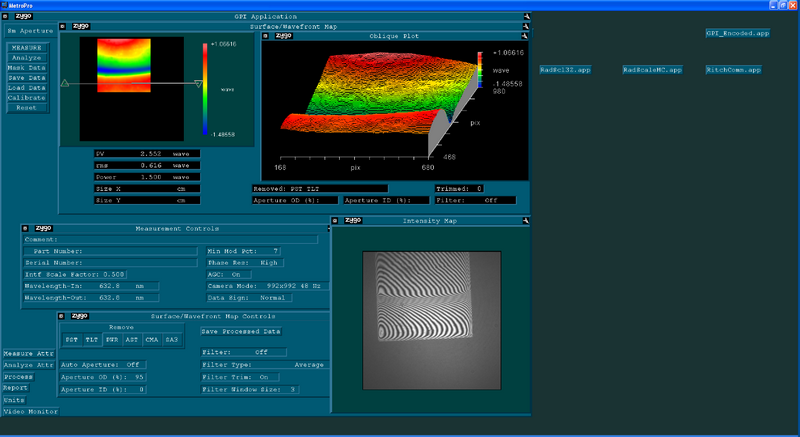Click the Intensity Map fringe image

coord(432,320)
